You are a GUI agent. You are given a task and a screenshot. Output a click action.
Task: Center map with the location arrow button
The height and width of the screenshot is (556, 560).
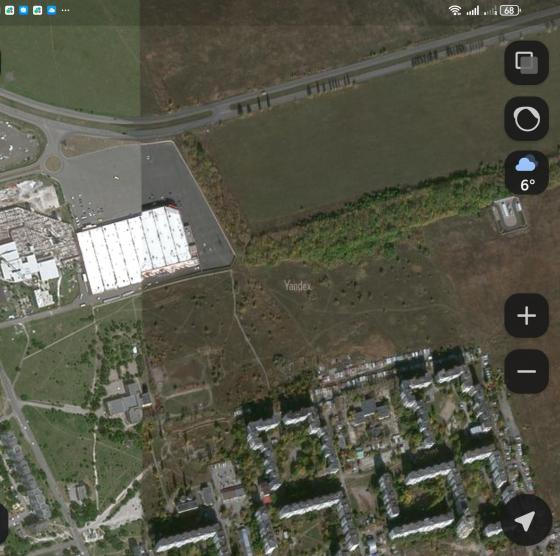click(526, 520)
